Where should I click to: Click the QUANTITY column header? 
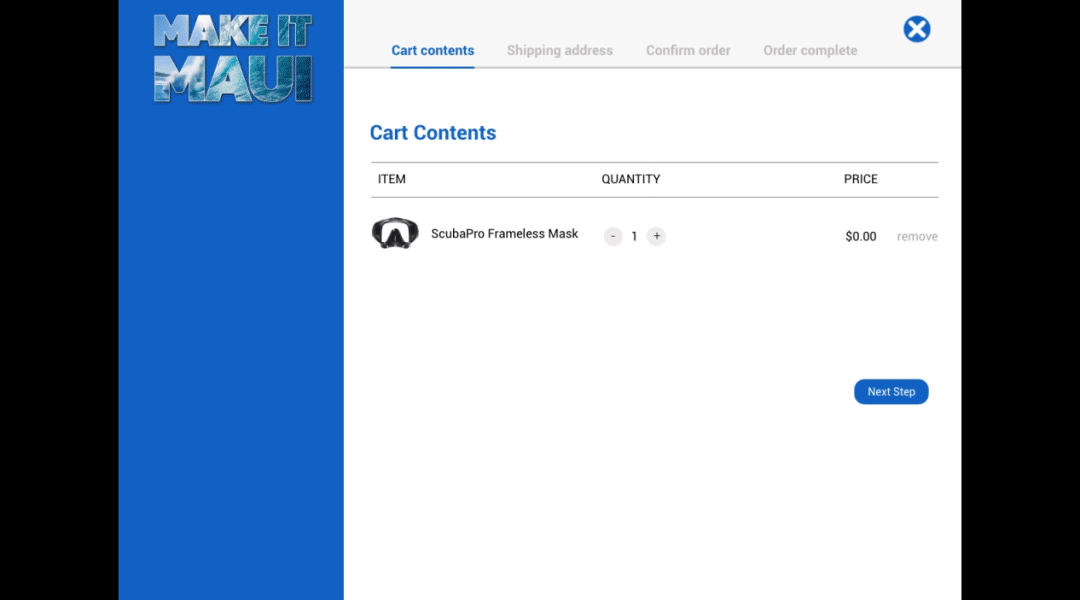point(630,179)
